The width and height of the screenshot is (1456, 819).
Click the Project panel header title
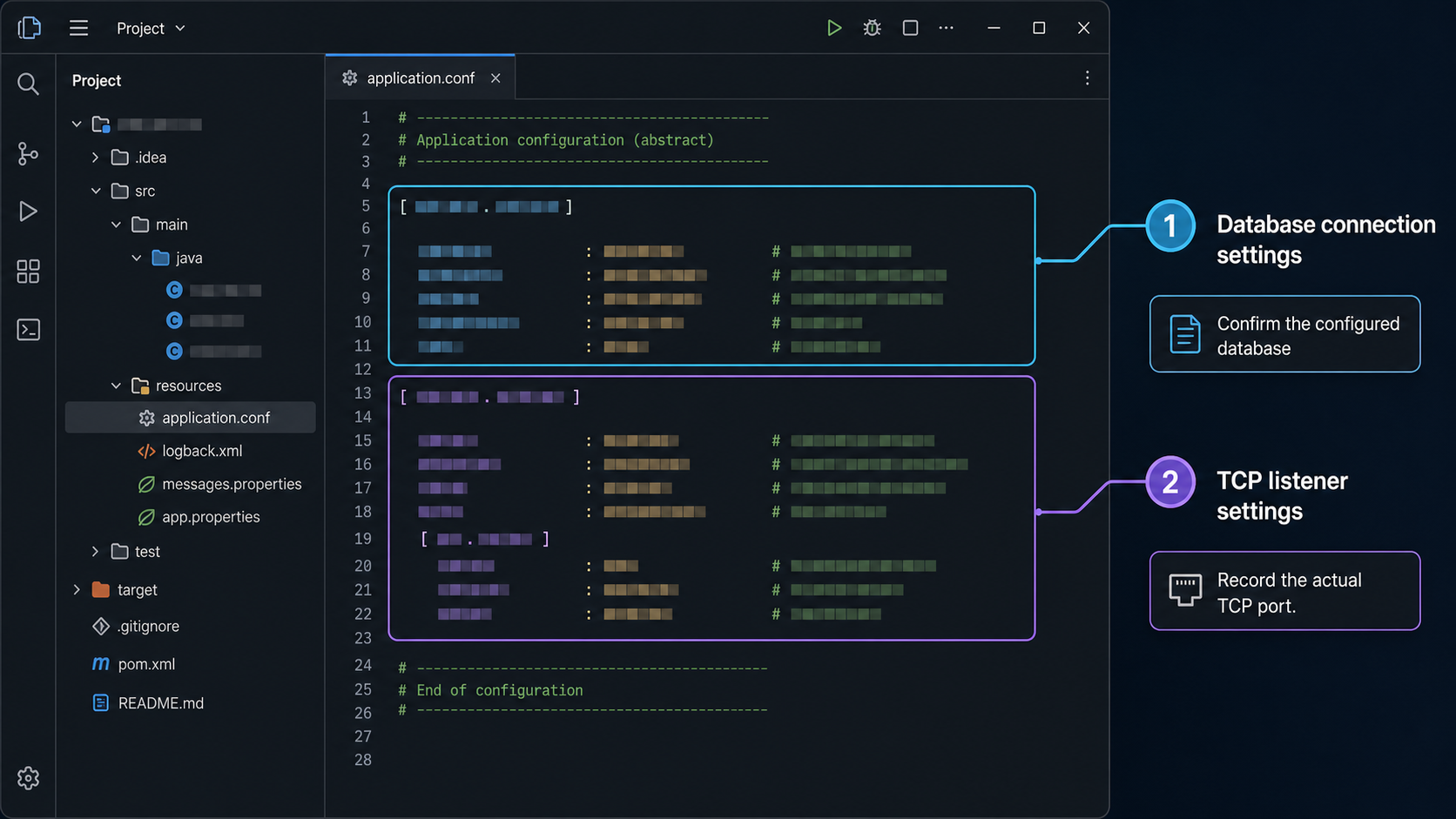tap(97, 80)
